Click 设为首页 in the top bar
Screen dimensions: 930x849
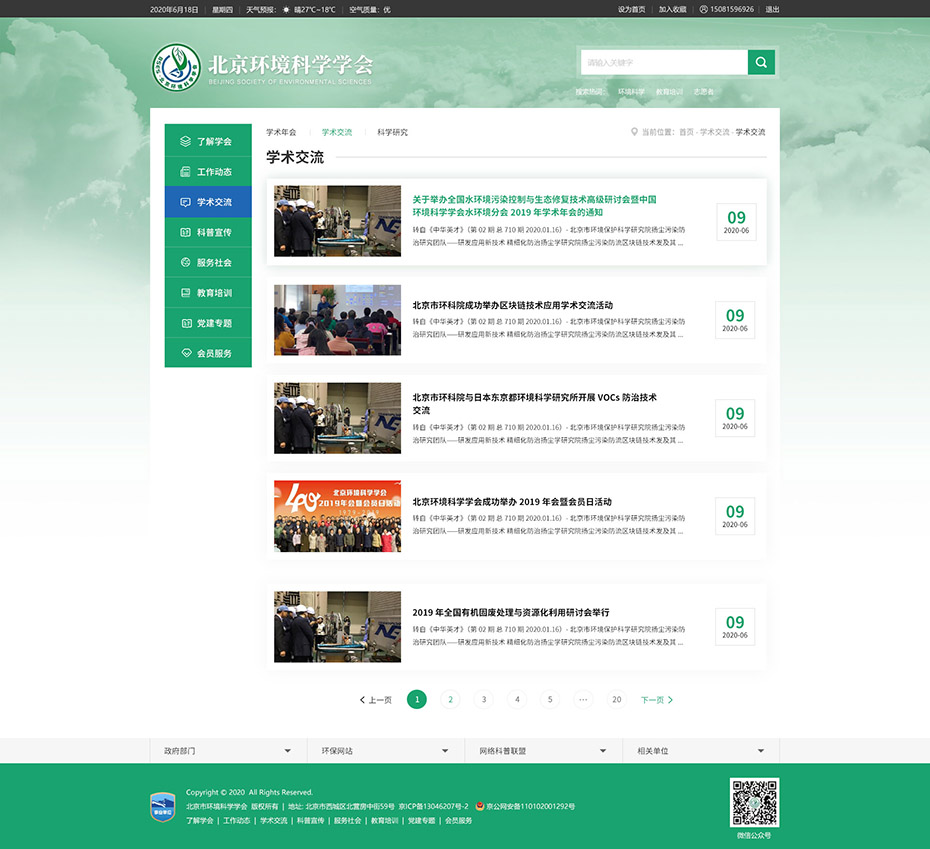[631, 9]
